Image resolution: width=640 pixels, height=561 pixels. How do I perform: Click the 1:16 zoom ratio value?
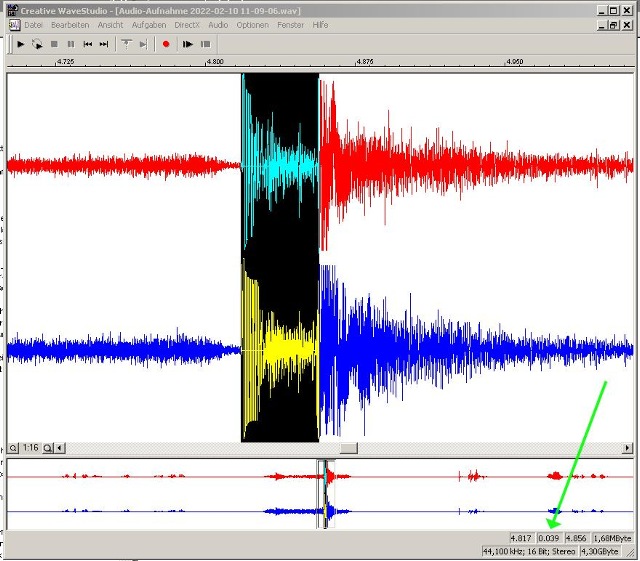(31, 448)
